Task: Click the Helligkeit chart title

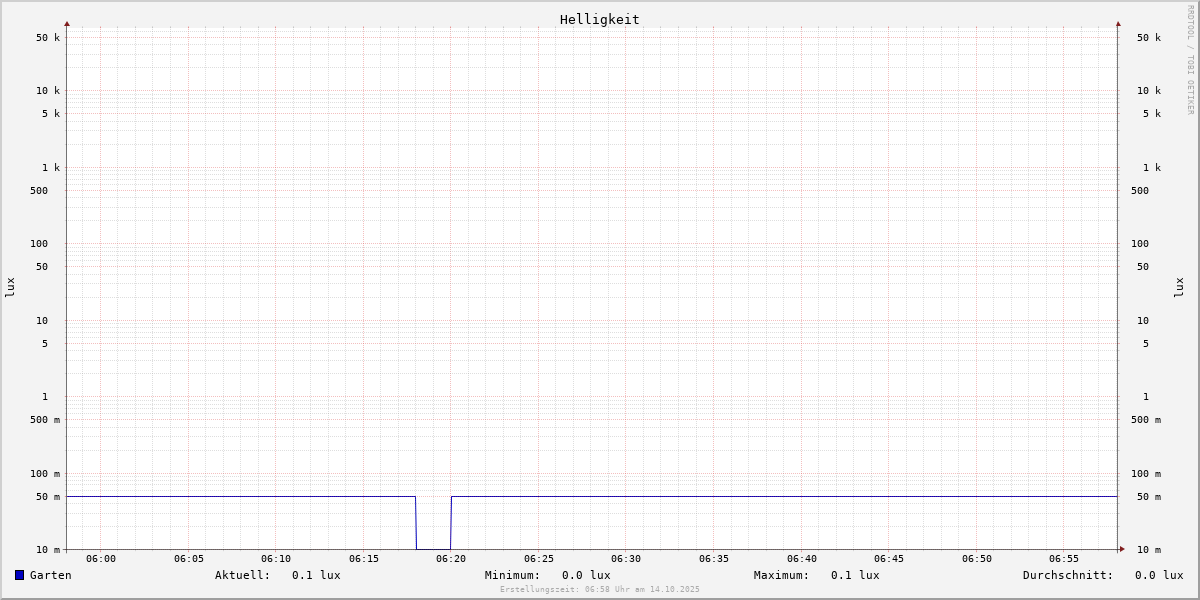Action: pos(599,19)
